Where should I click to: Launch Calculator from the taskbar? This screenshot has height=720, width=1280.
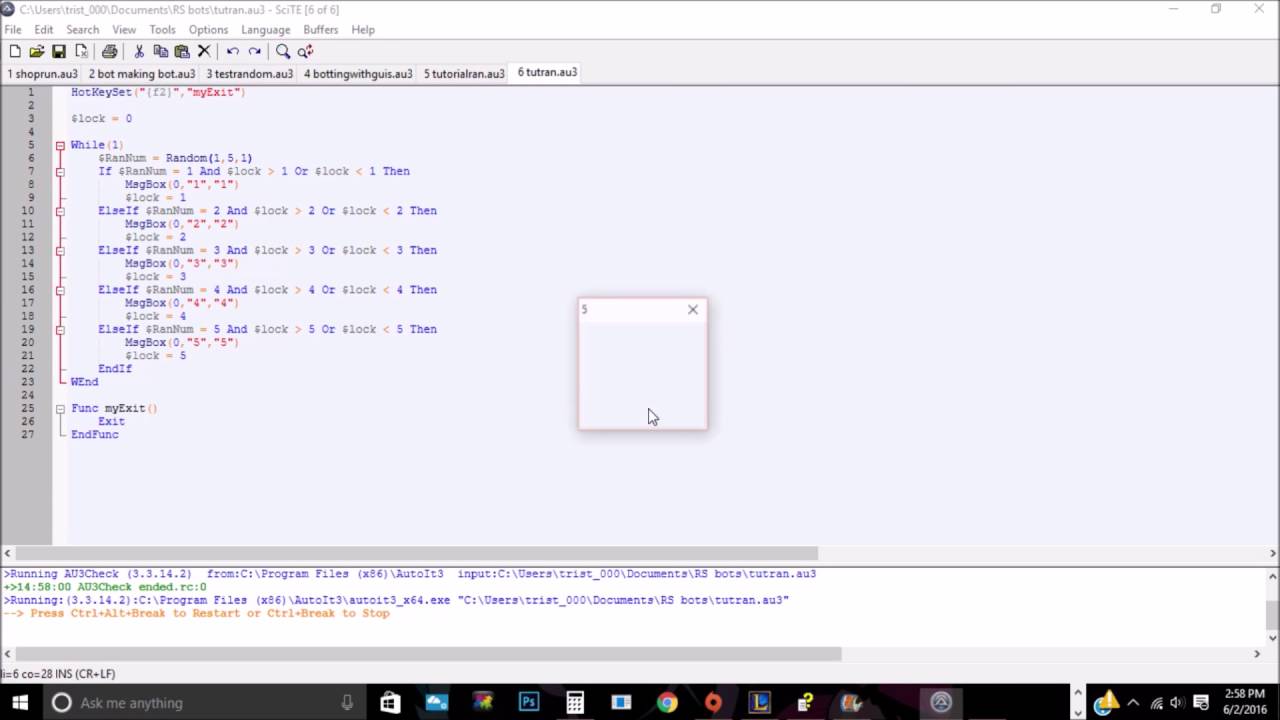pos(575,702)
